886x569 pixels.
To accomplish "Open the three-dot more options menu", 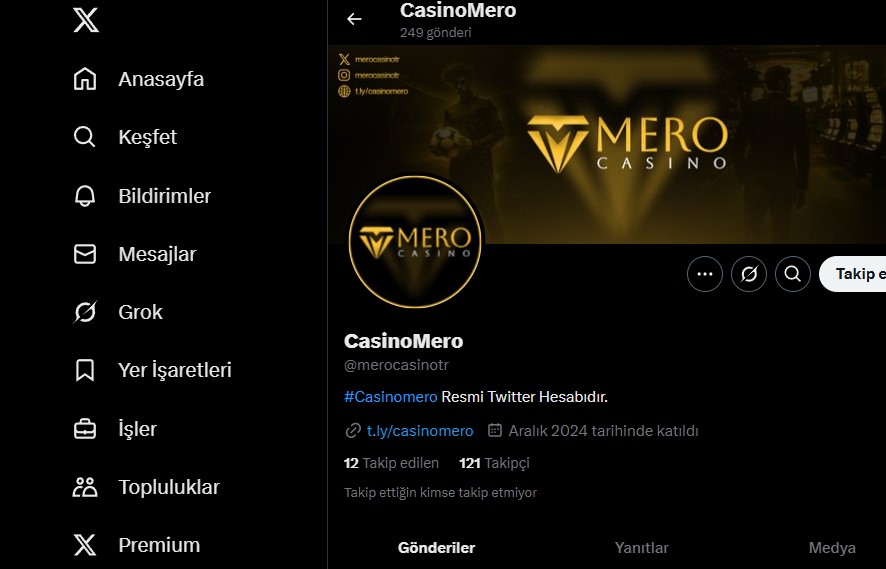I will 705,274.
